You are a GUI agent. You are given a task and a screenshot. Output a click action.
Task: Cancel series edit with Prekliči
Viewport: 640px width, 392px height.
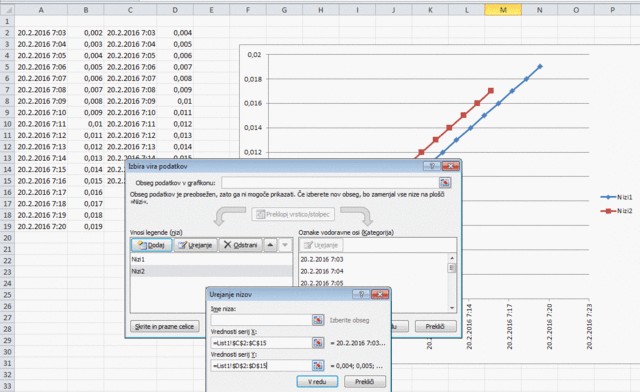coord(364,382)
